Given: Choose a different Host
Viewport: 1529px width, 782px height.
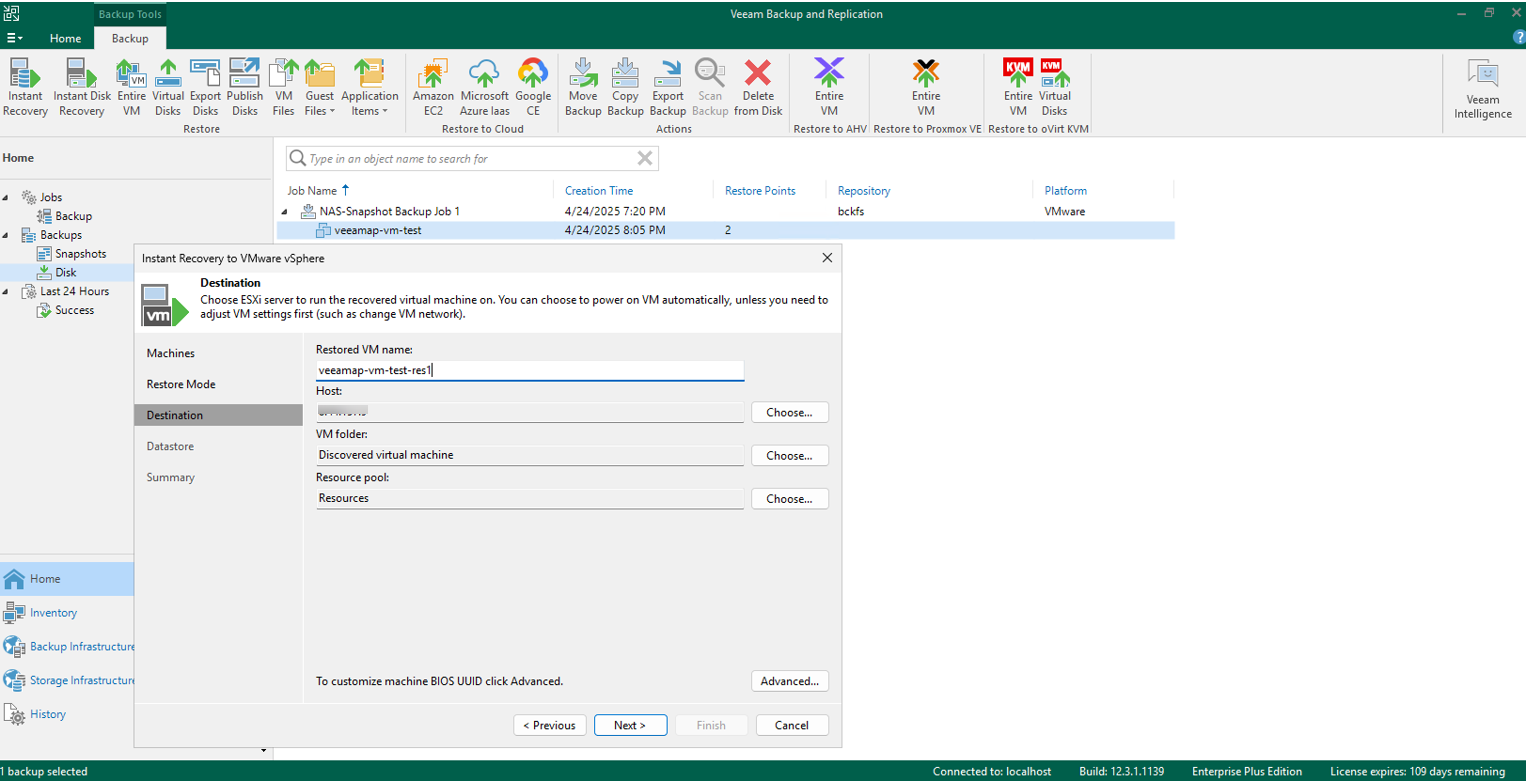Looking at the screenshot, I should point(790,412).
